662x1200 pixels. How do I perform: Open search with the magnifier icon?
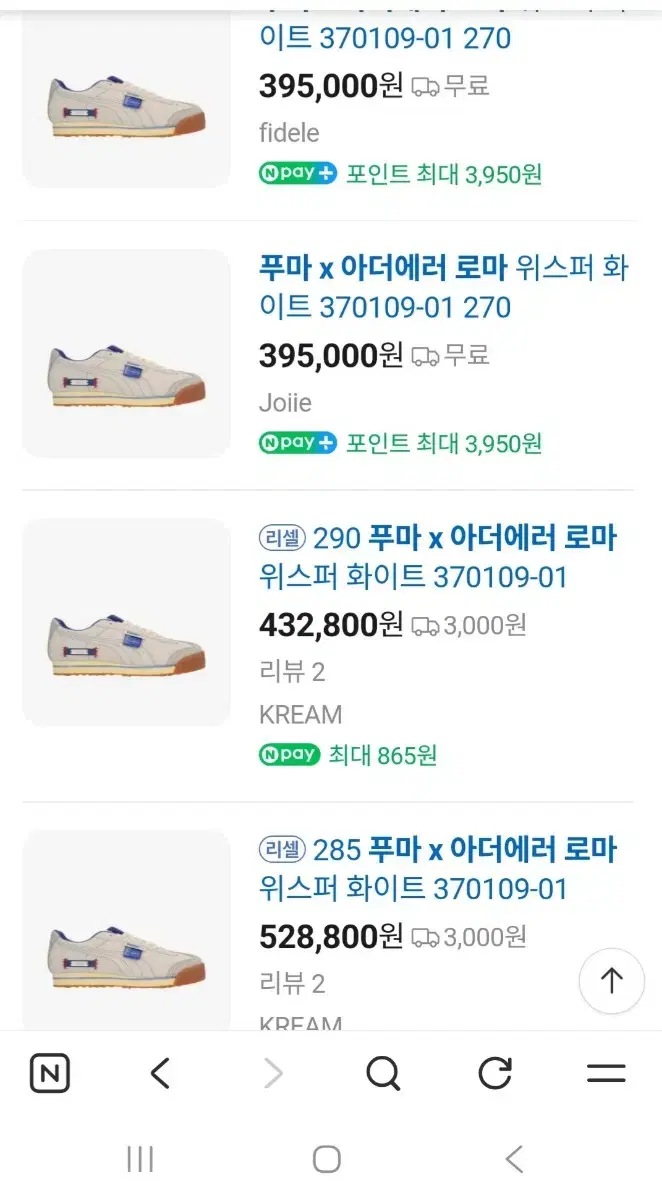pyautogui.click(x=382, y=1074)
